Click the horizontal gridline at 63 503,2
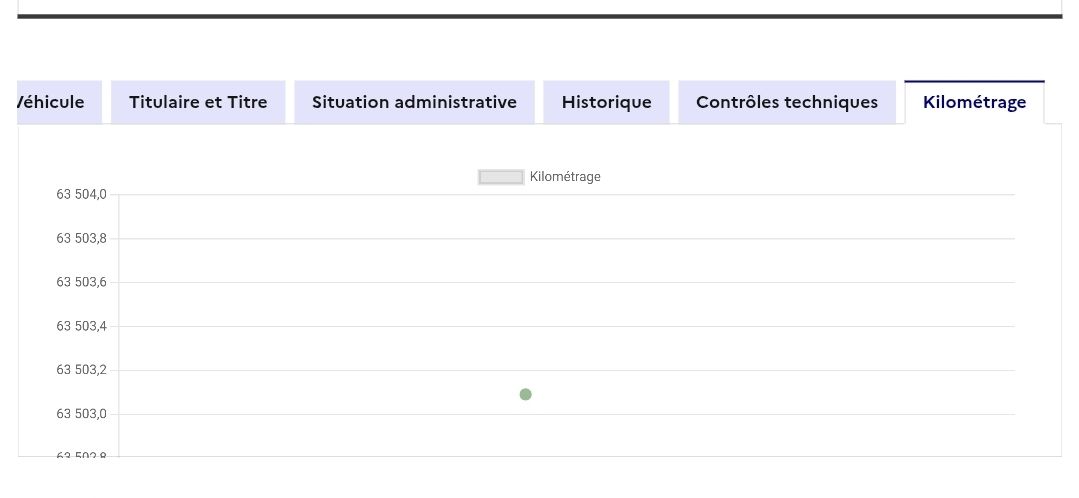Viewport: 1079px width, 498px height. pyautogui.click(x=700, y=370)
